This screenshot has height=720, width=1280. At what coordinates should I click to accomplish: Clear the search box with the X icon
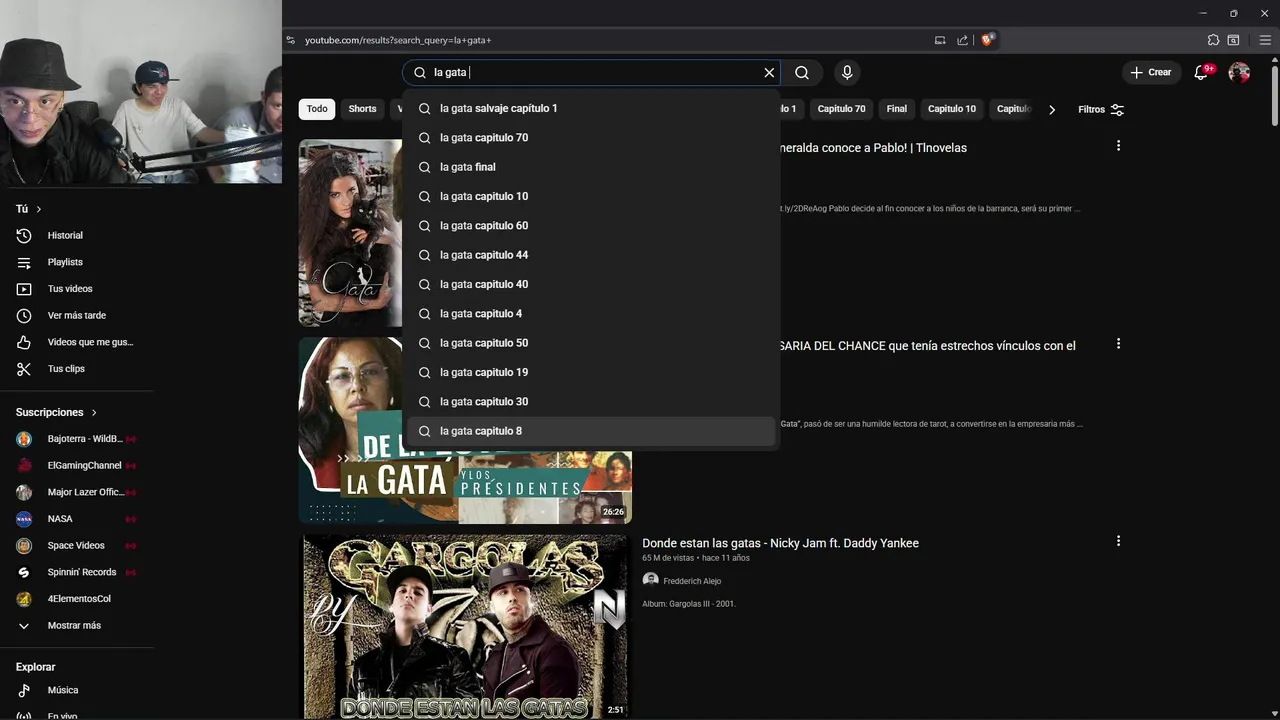click(769, 72)
